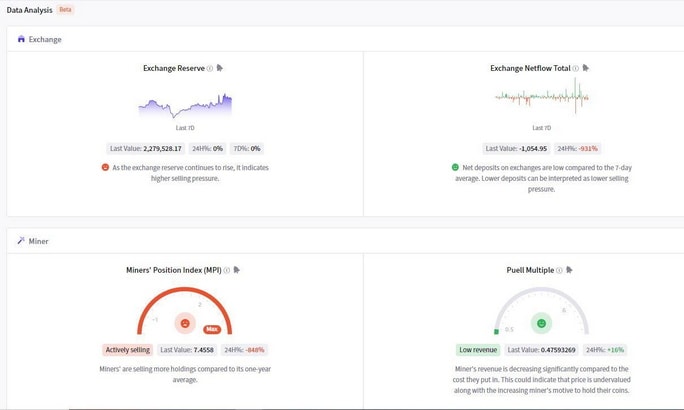
Task: Click info icon beside Puell Multiple
Action: [559, 270]
